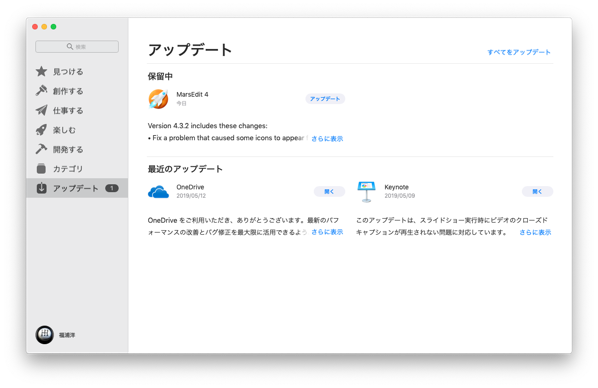Image resolution: width=598 pixels, height=388 pixels.
Task: Click the green maximize window button
Action: (53, 27)
